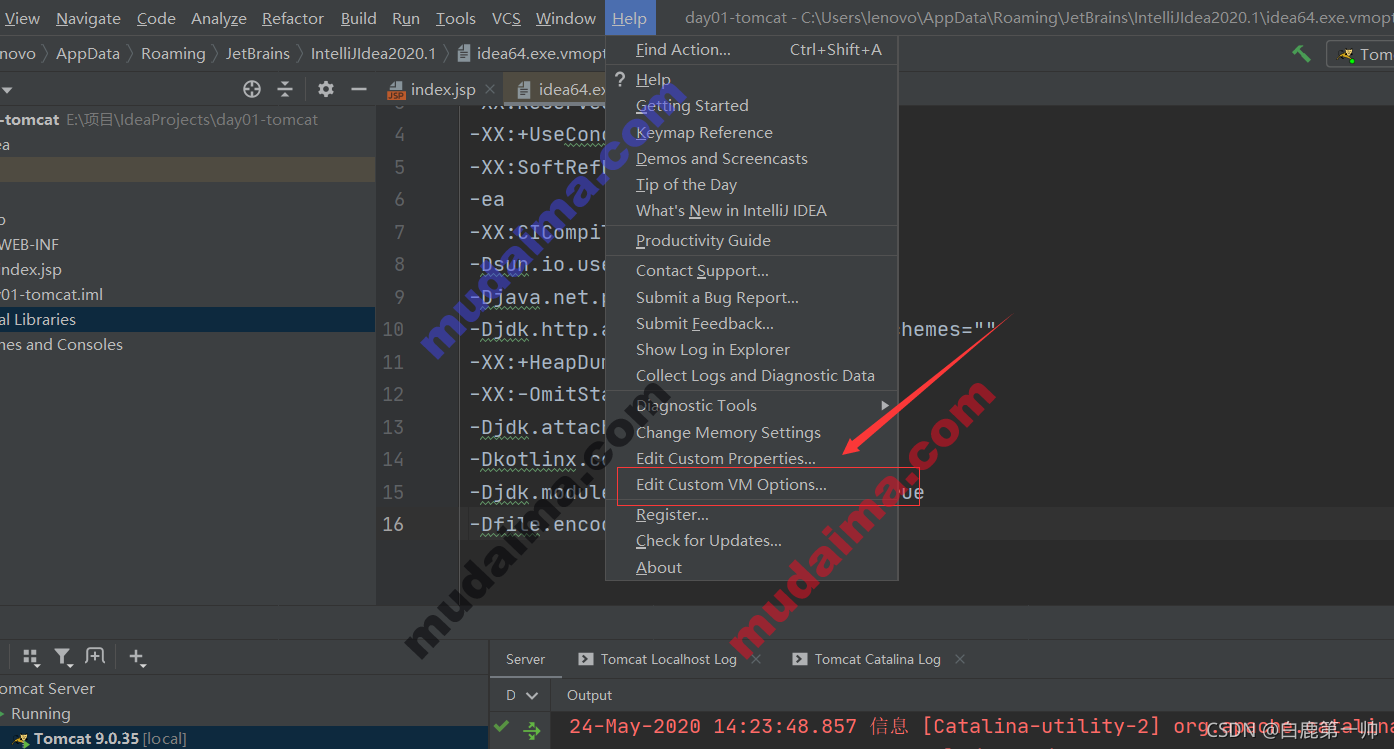Click the green scroll arrows icon
1394x749 pixels.
coord(533,729)
